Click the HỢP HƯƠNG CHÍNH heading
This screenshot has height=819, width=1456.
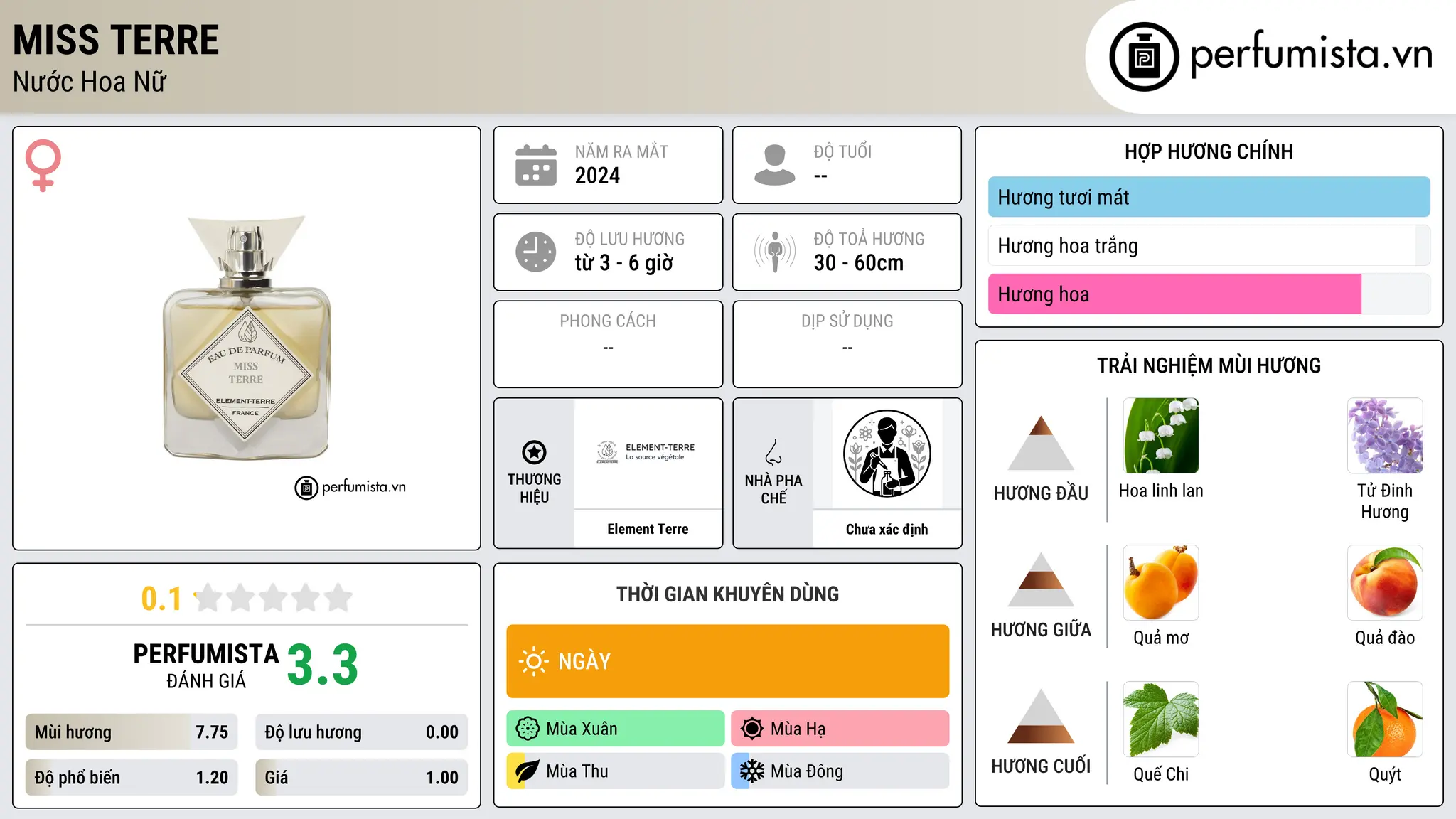click(x=1209, y=151)
